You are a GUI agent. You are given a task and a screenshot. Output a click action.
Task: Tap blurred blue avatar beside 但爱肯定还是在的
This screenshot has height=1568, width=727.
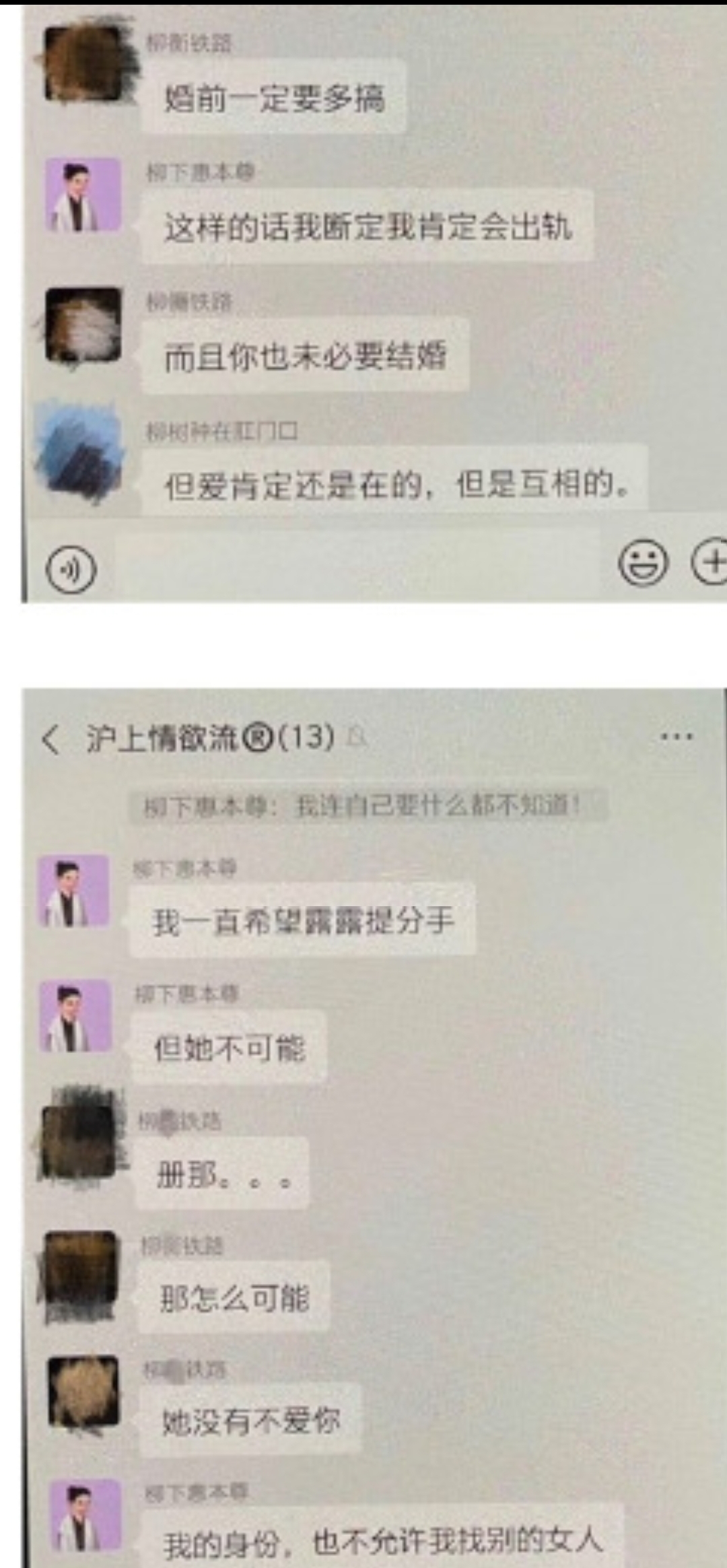click(x=82, y=451)
